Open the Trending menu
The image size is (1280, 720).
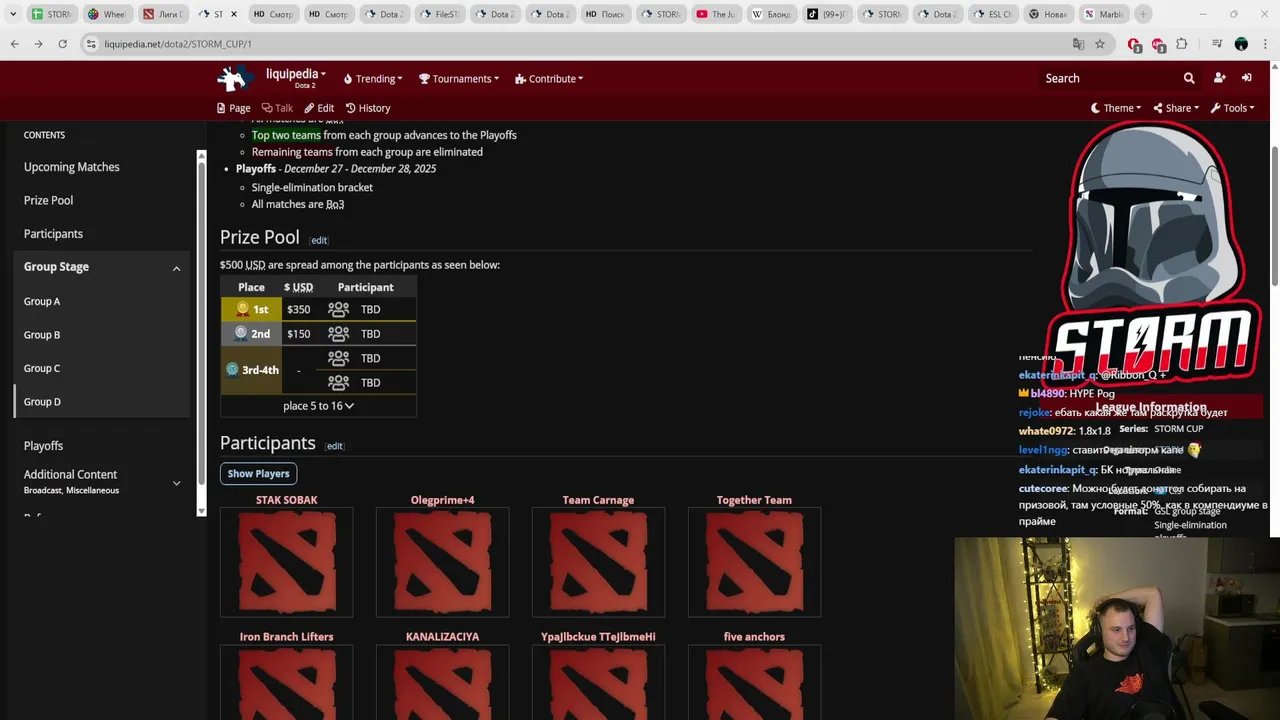click(373, 79)
